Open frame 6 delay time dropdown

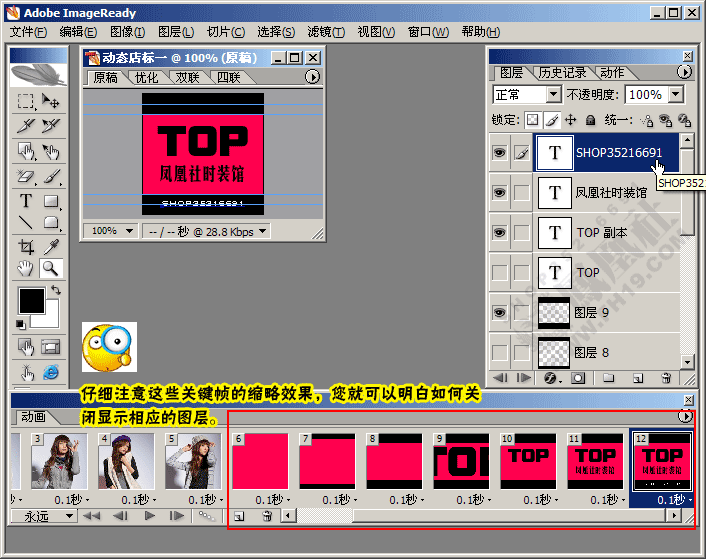[288, 500]
